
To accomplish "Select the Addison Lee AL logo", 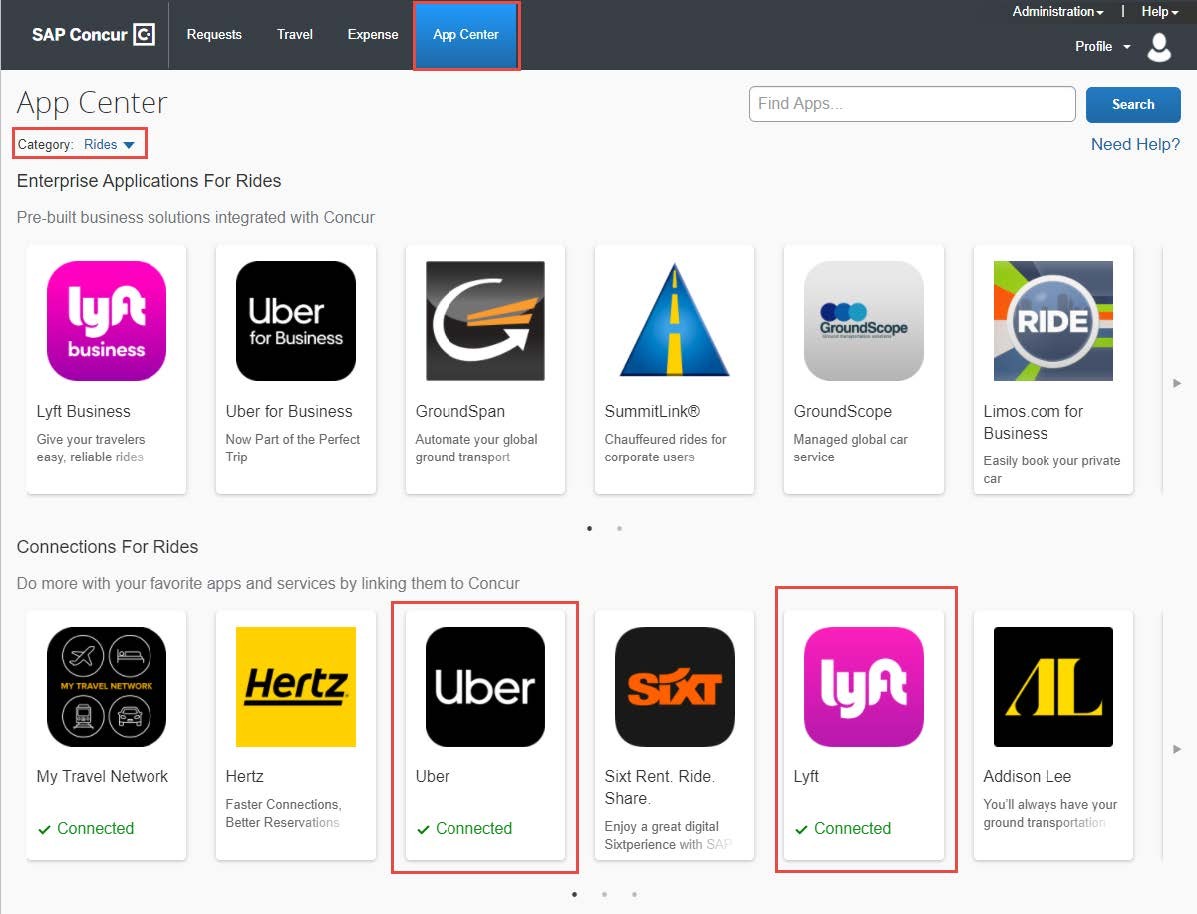I will 1053,686.
